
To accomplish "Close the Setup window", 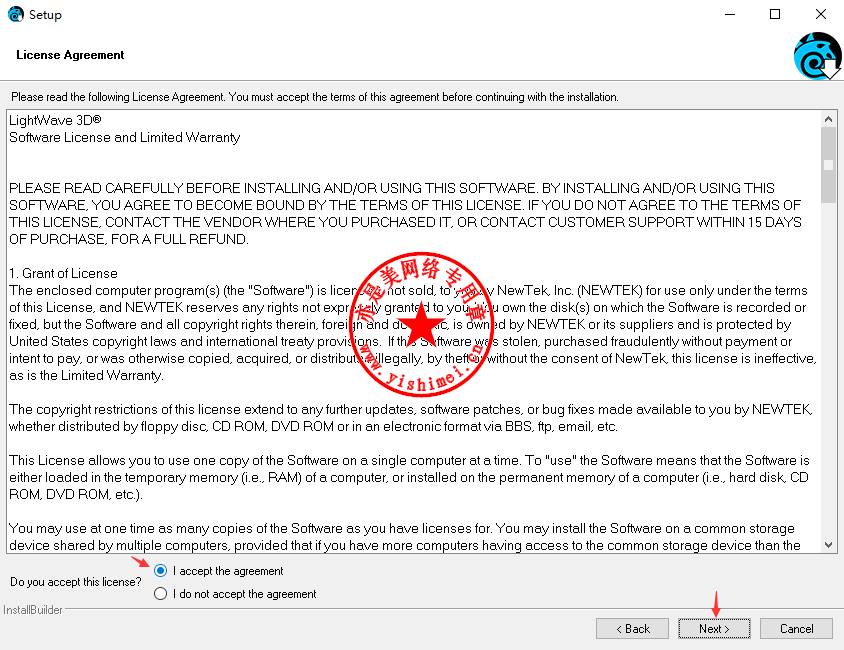I will (x=820, y=14).
